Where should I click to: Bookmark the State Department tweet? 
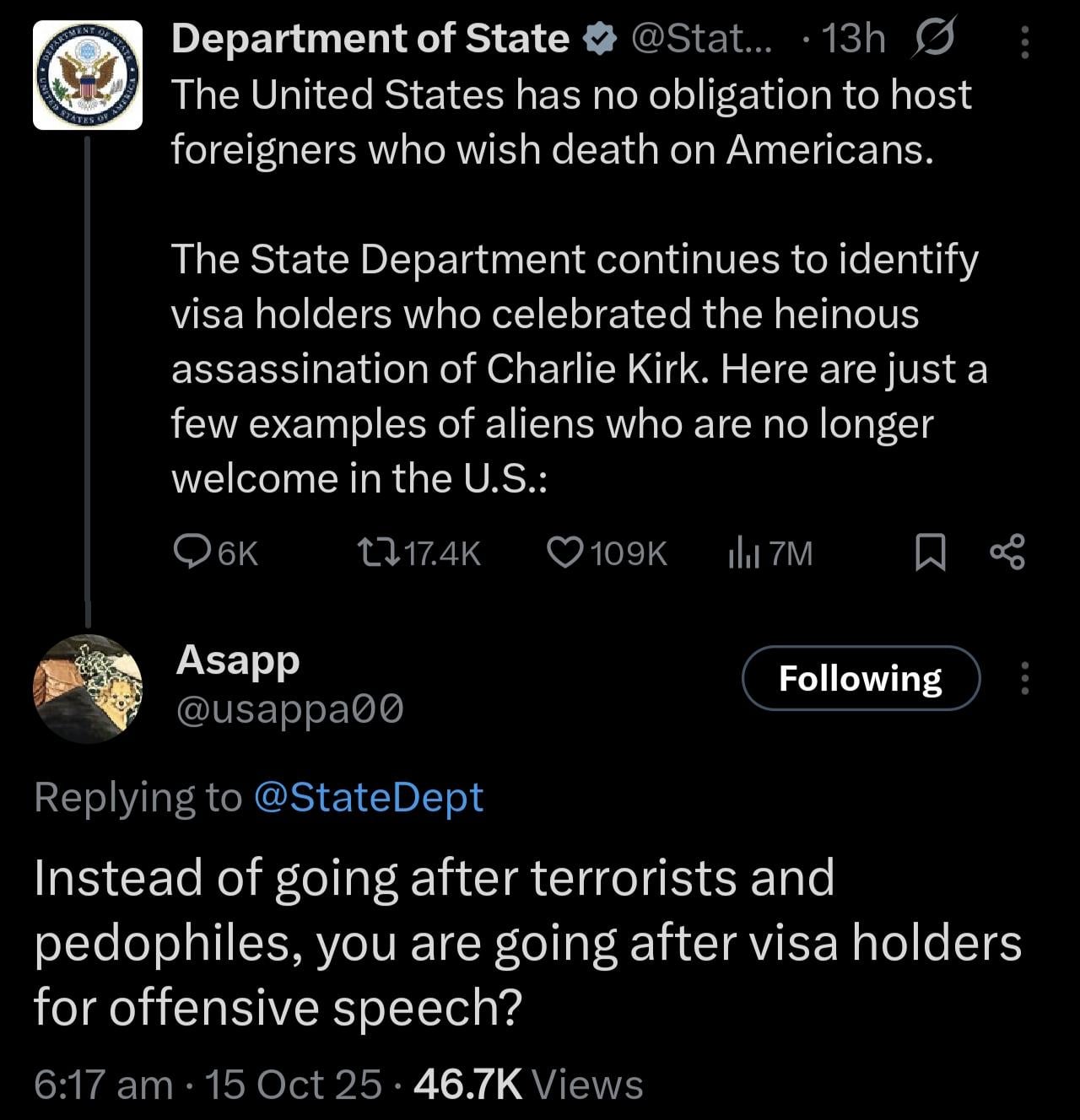(930, 552)
